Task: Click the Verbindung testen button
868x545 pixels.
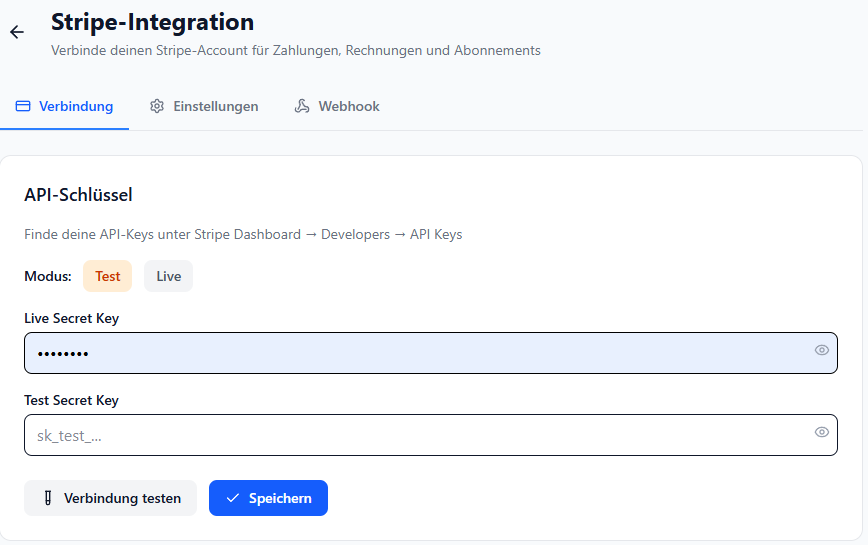Action: [x=110, y=498]
